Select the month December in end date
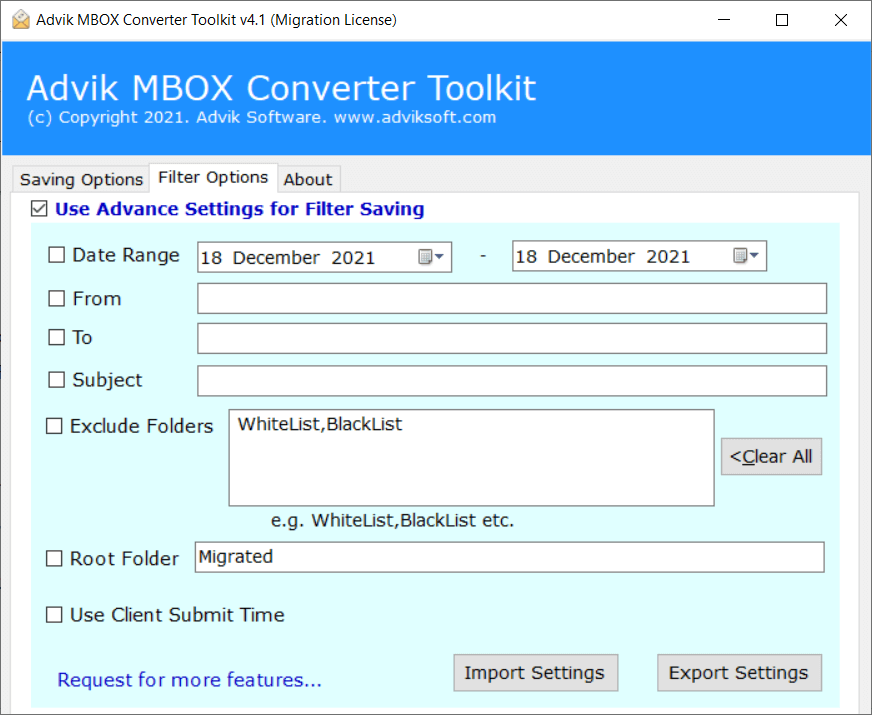 (x=591, y=256)
